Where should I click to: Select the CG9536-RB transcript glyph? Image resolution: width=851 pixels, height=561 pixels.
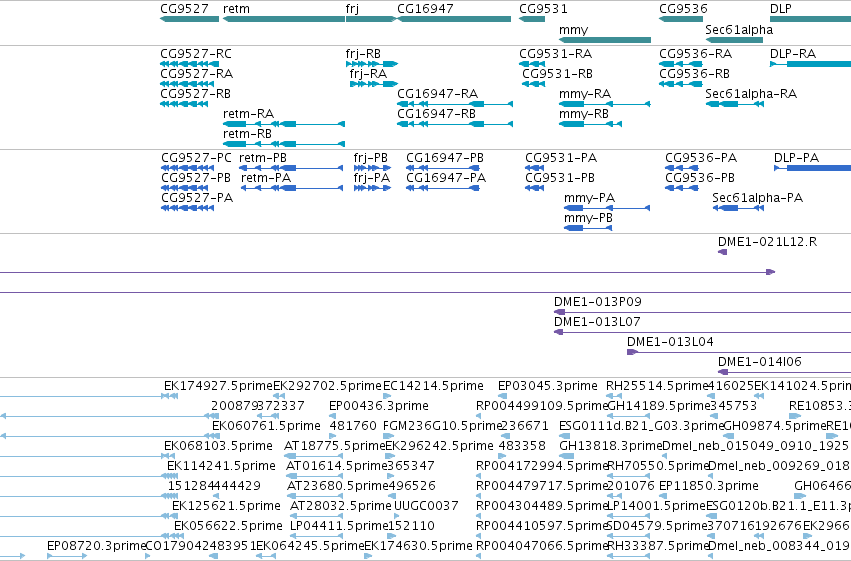681,84
